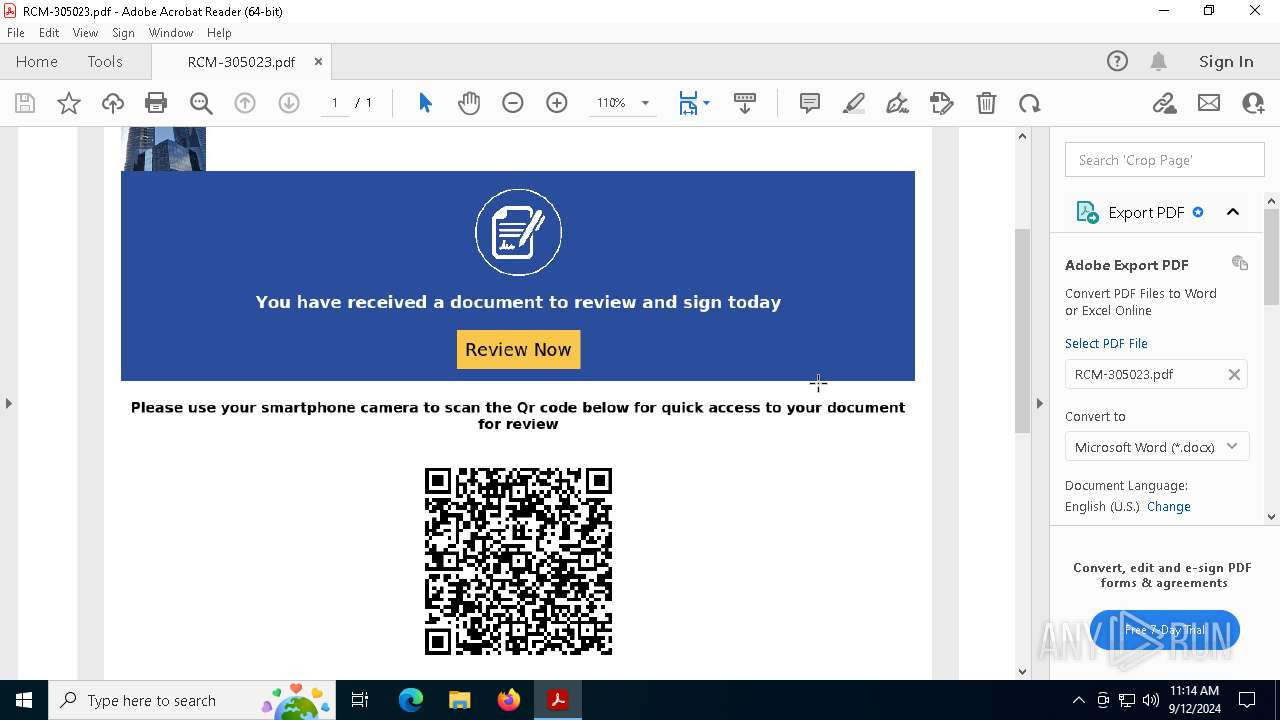Click the yellow Review Now button
Screen dimensions: 1280x720
coord(518,350)
